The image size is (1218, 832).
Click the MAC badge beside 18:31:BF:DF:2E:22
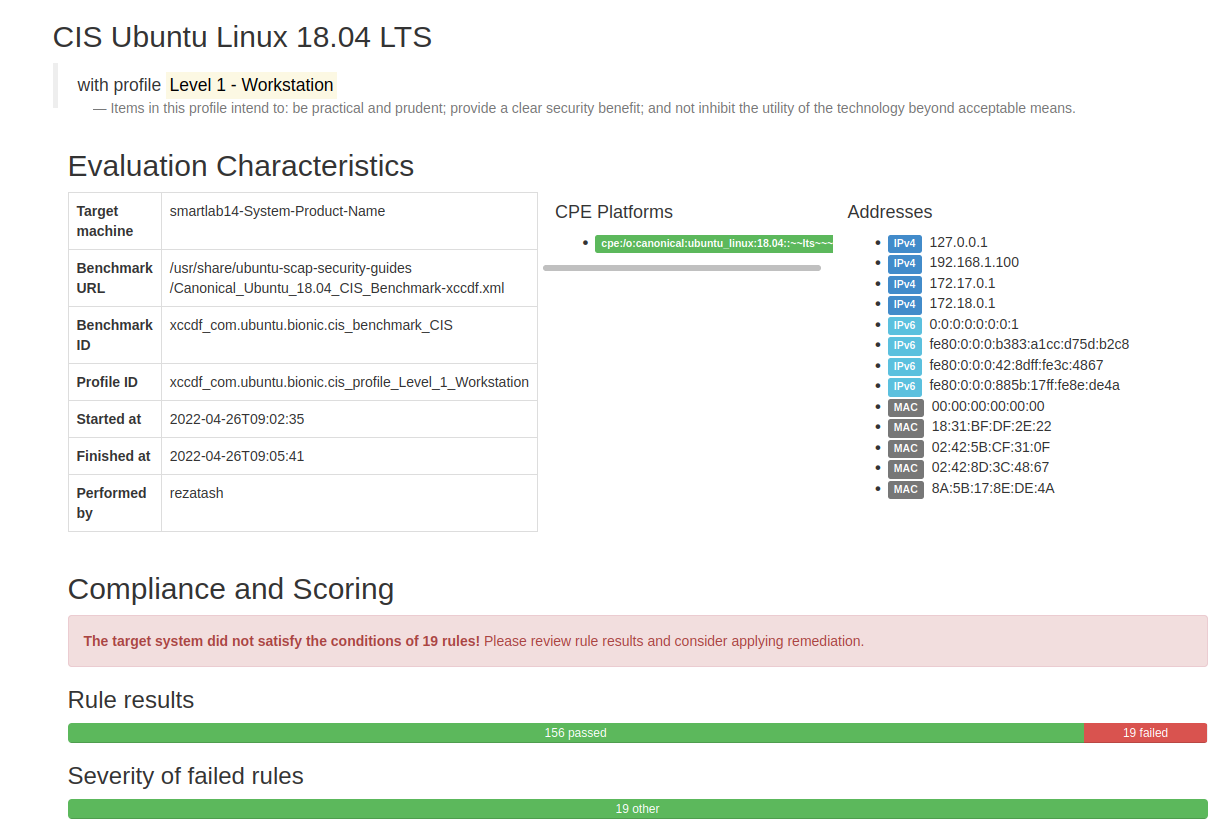coord(905,427)
